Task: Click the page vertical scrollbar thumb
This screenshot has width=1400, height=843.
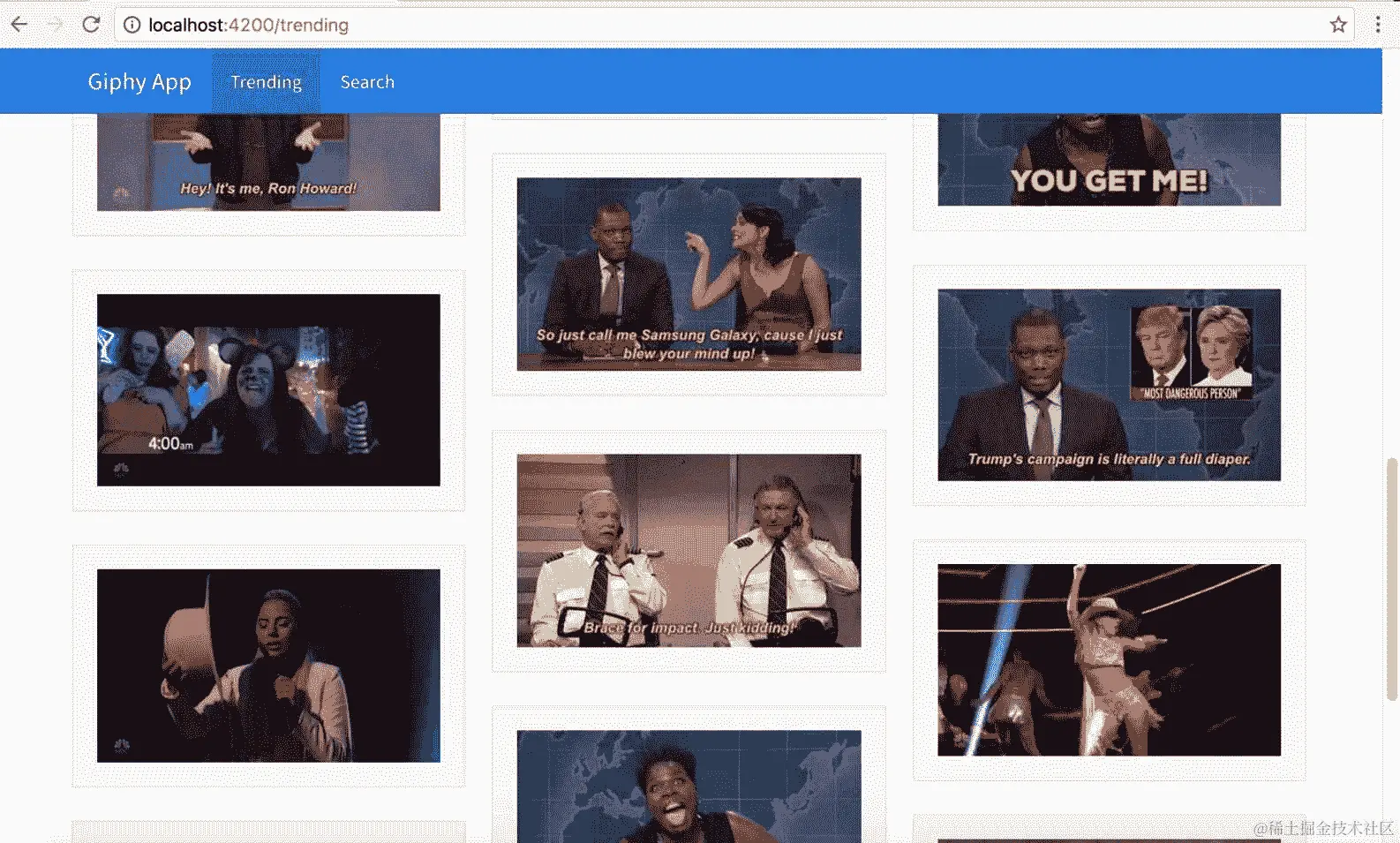Action: tap(1392, 579)
